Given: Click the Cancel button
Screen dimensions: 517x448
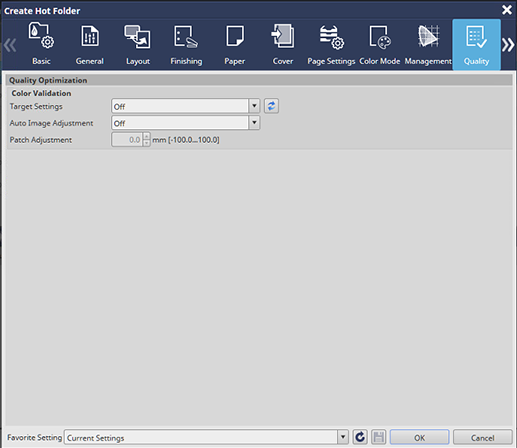Looking at the screenshot, I should click(x=482, y=437).
